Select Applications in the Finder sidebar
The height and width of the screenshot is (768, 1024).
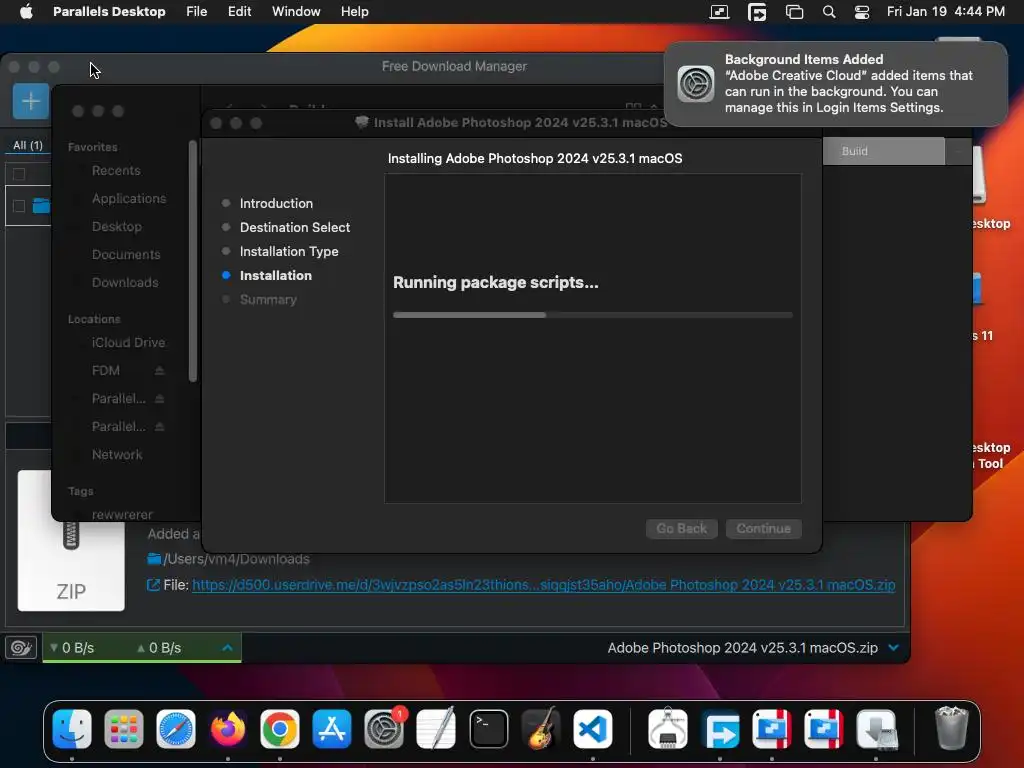[129, 199]
